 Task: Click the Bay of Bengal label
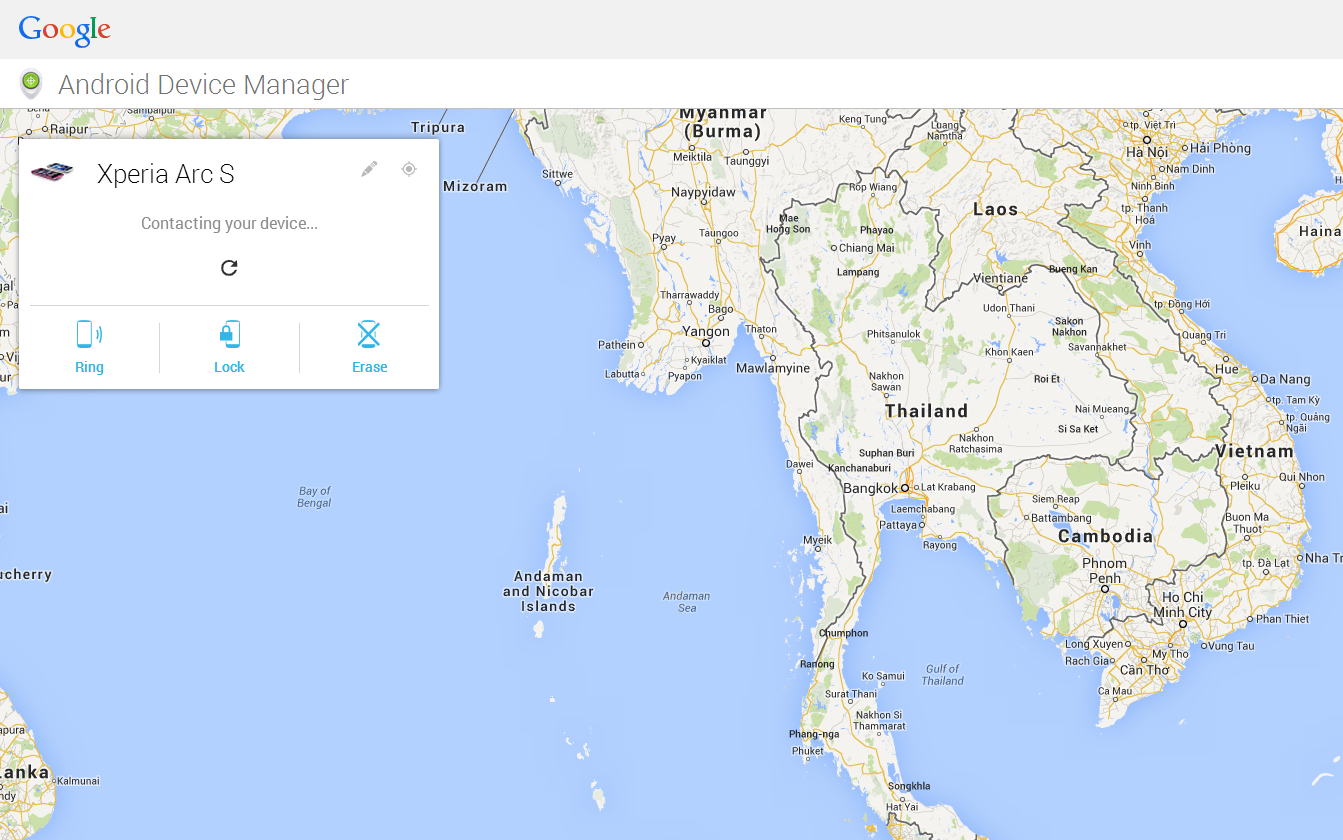pos(314,497)
